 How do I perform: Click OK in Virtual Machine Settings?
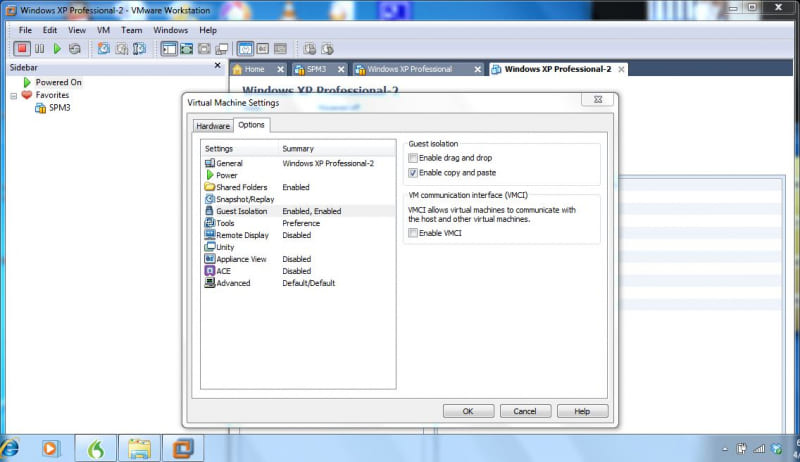tap(468, 411)
